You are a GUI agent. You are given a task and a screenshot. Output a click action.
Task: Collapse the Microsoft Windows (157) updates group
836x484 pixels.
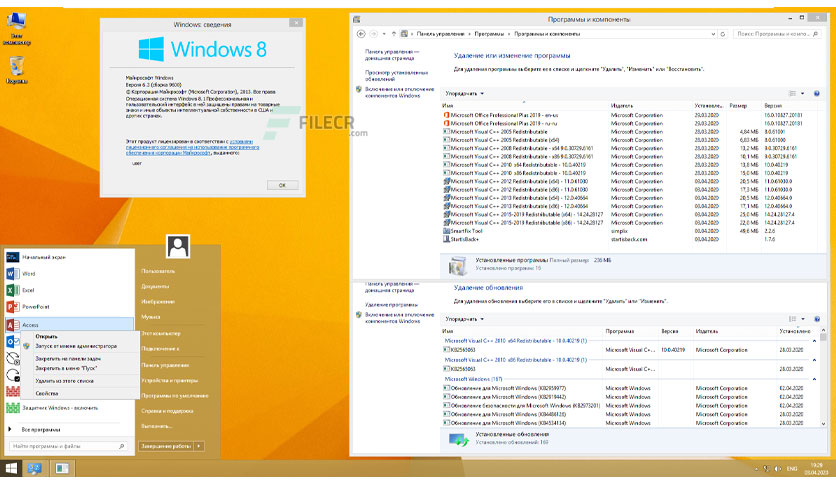[x=814, y=379]
